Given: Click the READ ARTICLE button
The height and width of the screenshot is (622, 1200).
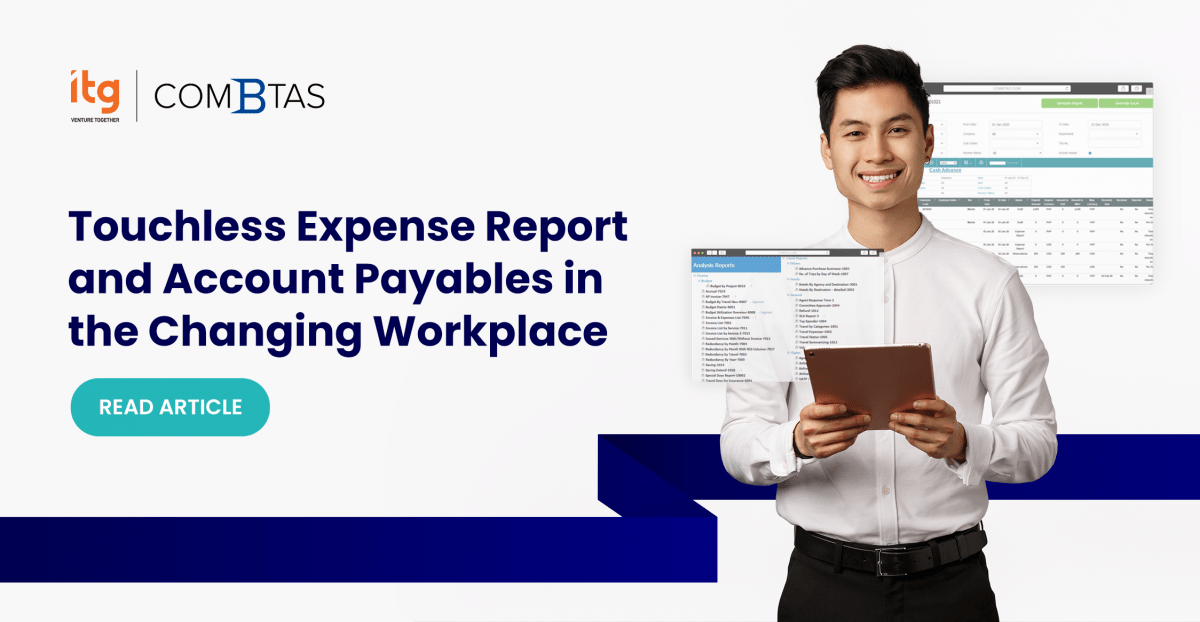Looking at the screenshot, I should pyautogui.click(x=170, y=407).
